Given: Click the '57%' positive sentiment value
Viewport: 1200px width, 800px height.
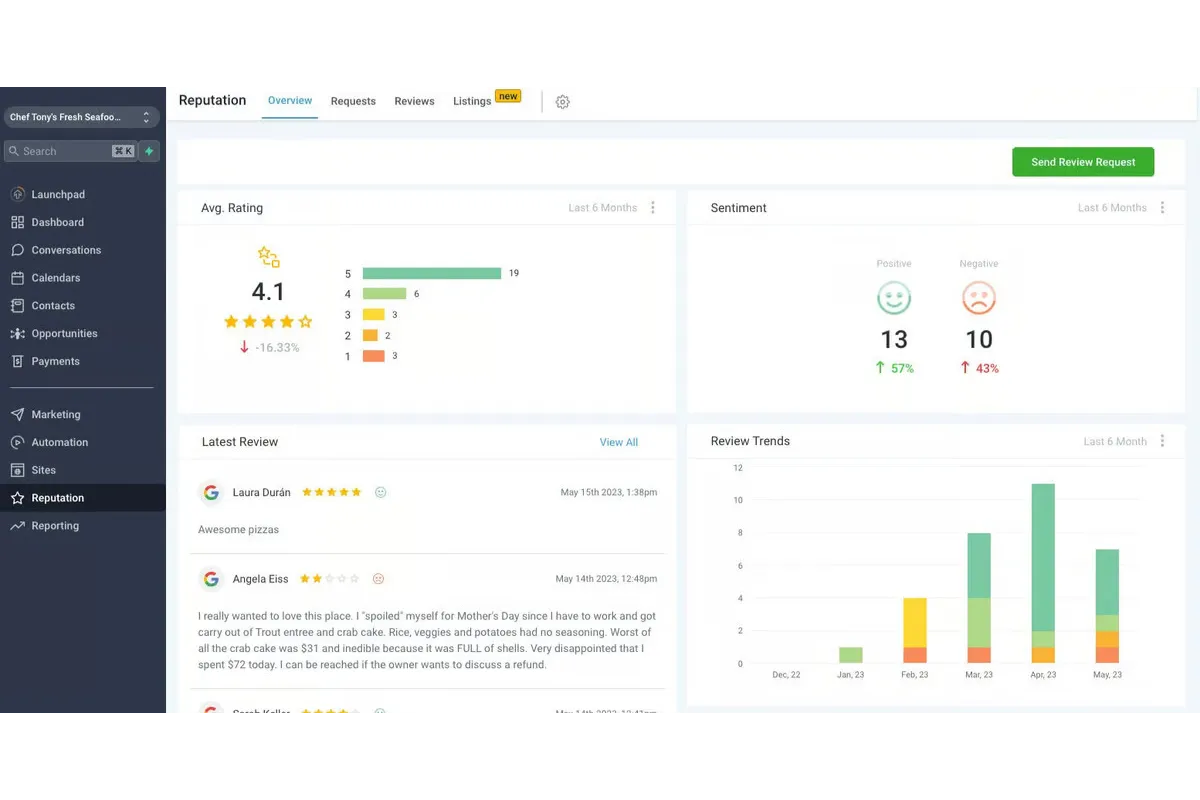Looking at the screenshot, I should click(903, 368).
